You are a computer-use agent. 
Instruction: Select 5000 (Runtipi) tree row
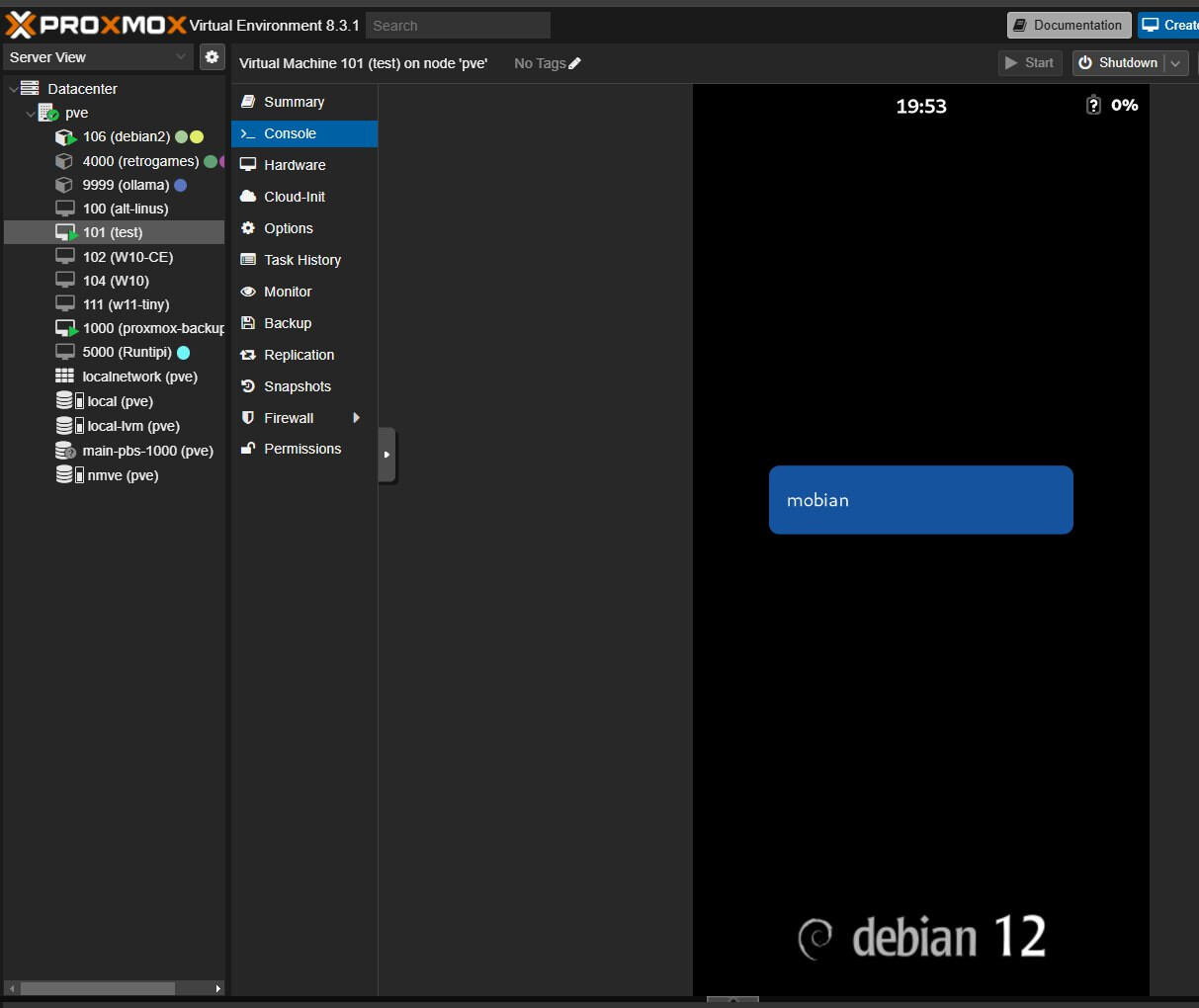click(x=115, y=352)
